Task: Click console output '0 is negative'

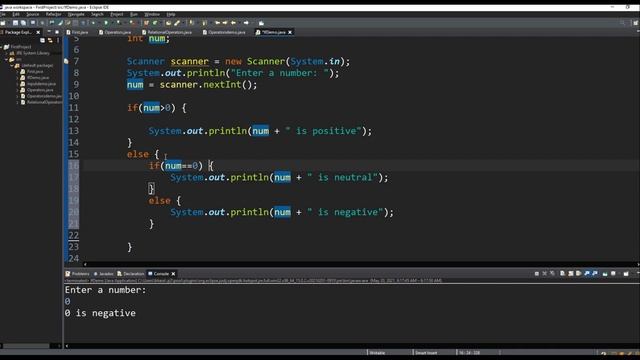Action: (100, 313)
